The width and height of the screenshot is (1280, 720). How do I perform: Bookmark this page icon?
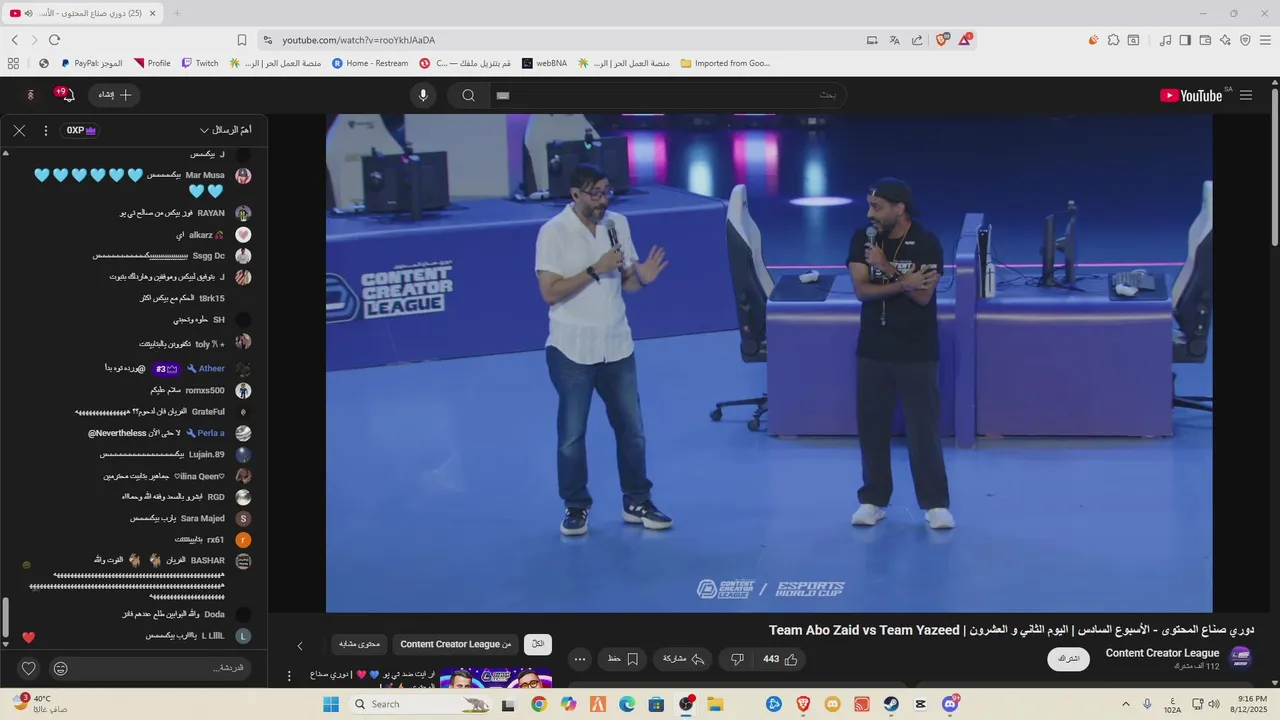pos(242,40)
